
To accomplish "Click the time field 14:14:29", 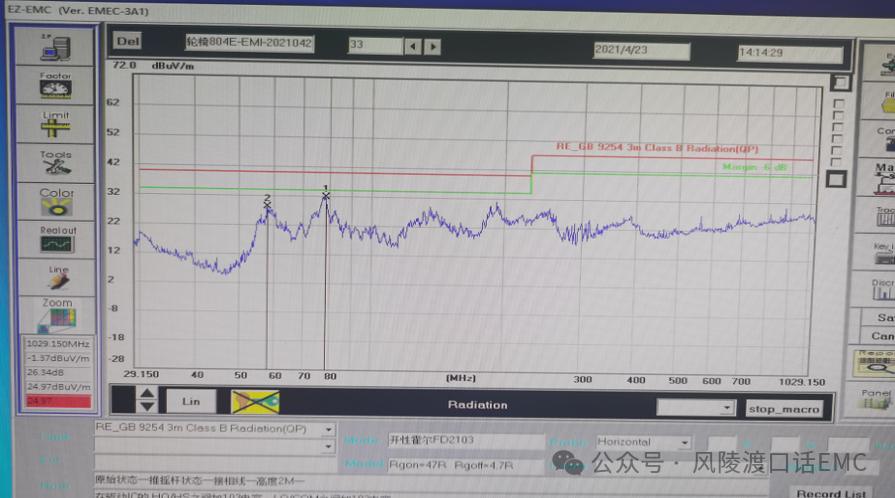I will coord(790,53).
